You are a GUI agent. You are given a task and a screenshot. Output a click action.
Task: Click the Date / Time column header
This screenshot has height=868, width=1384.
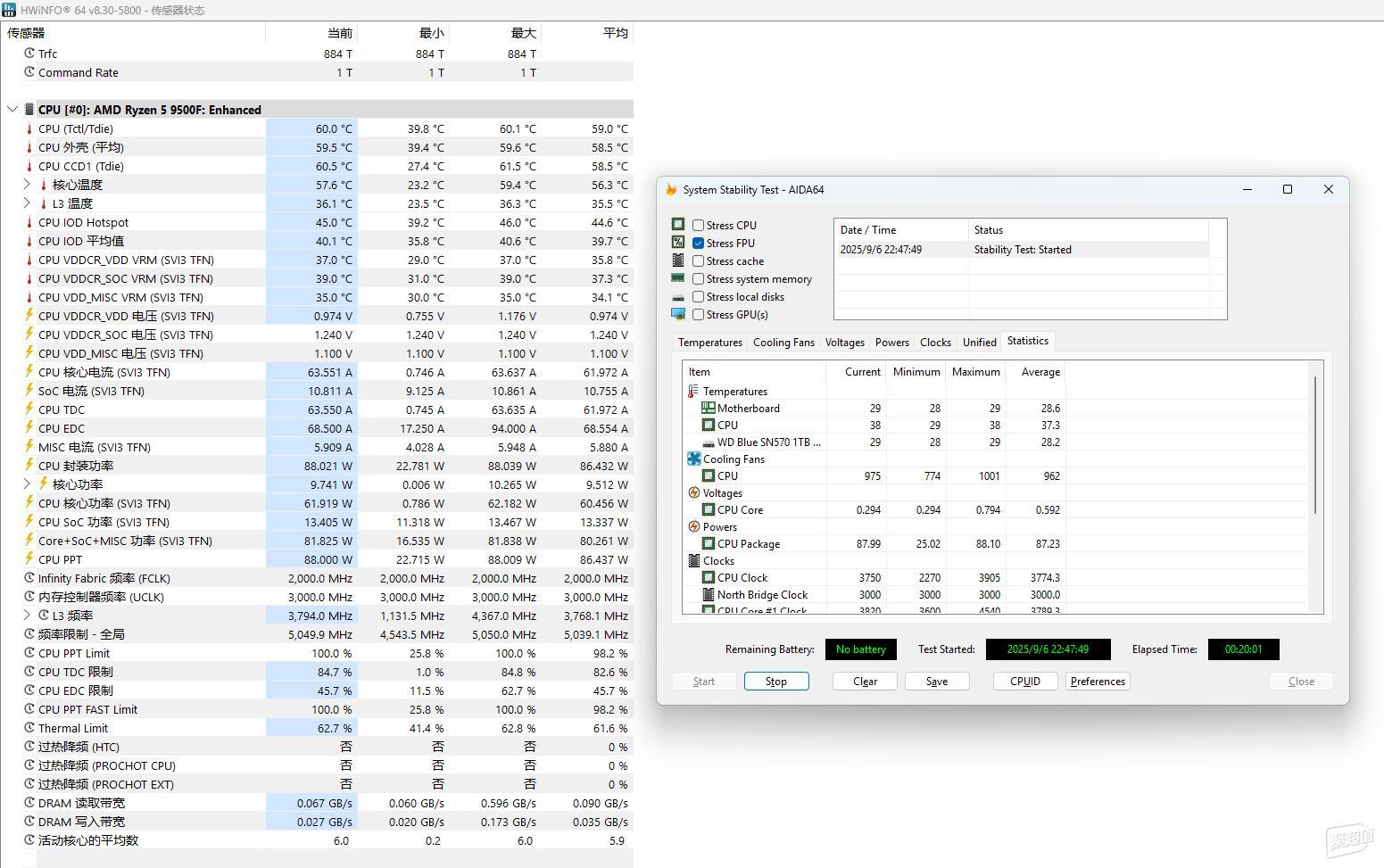pos(901,230)
